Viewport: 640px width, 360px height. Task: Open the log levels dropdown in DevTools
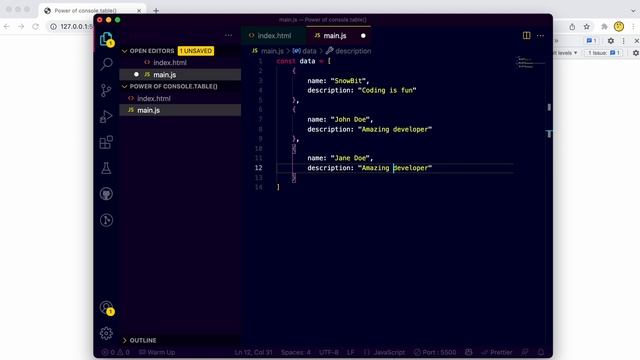point(566,53)
